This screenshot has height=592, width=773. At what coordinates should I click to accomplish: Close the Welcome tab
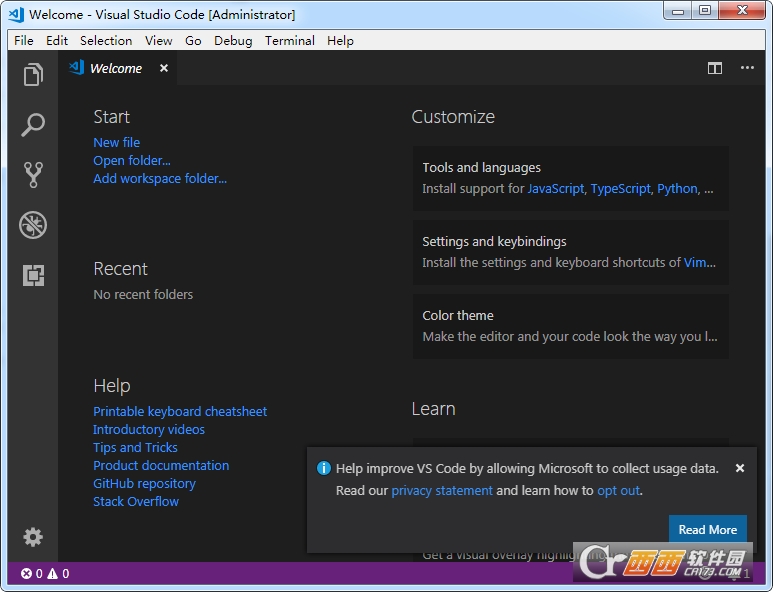[x=164, y=68]
